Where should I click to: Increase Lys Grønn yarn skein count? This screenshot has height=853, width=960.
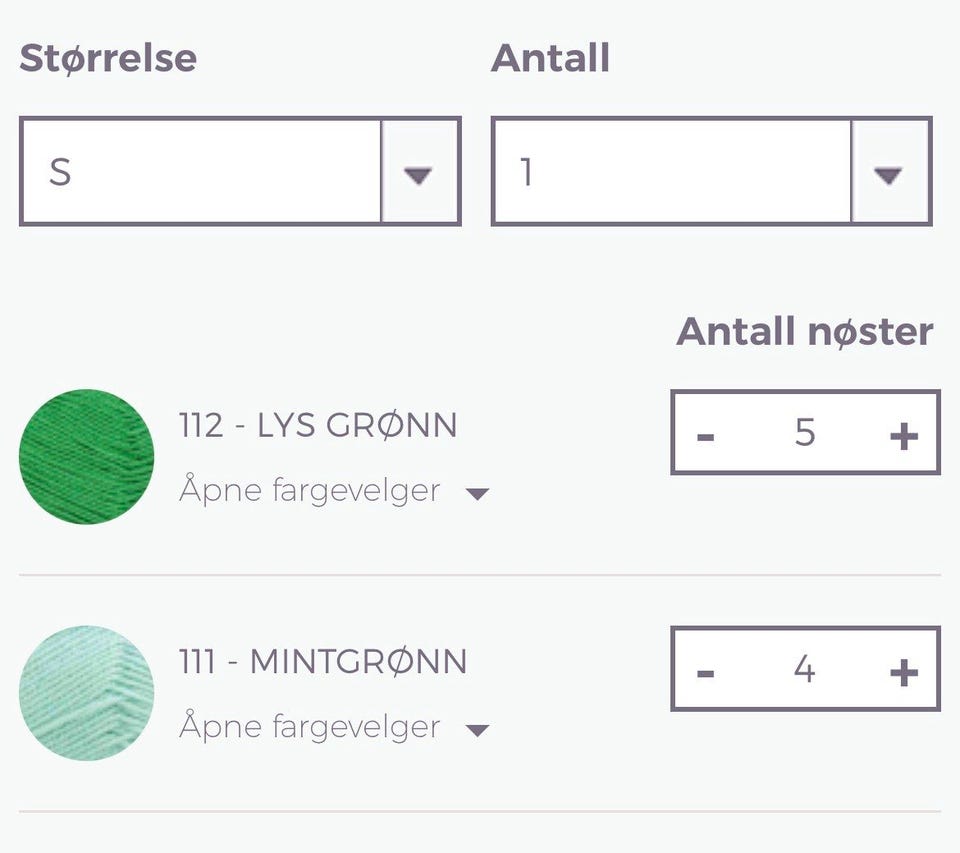click(903, 434)
